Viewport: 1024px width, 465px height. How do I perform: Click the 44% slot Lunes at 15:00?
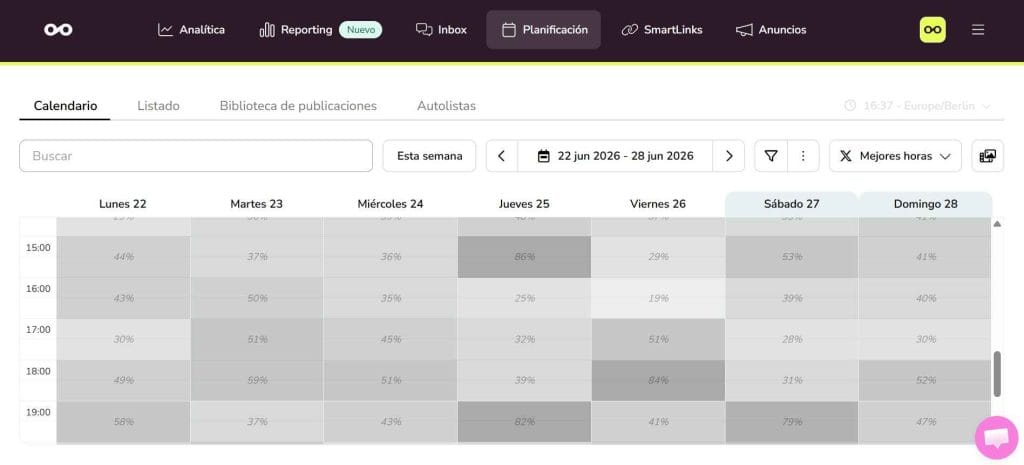123,257
